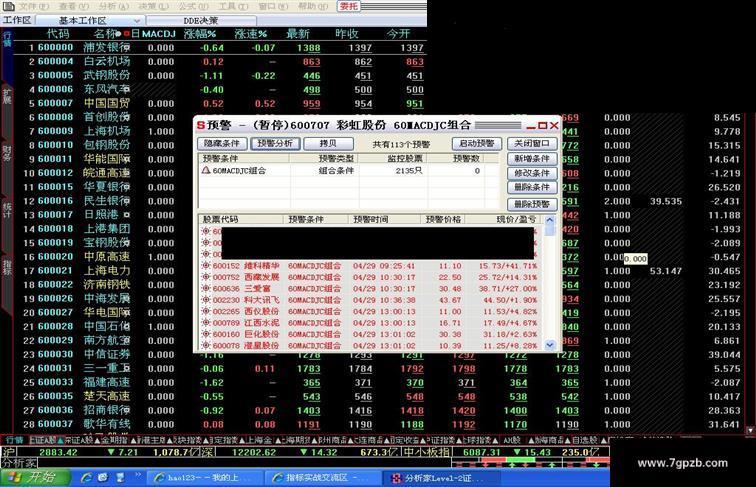
Task: Click the 隐藏条件 button in alert window
Action: pyautogui.click(x=222, y=143)
